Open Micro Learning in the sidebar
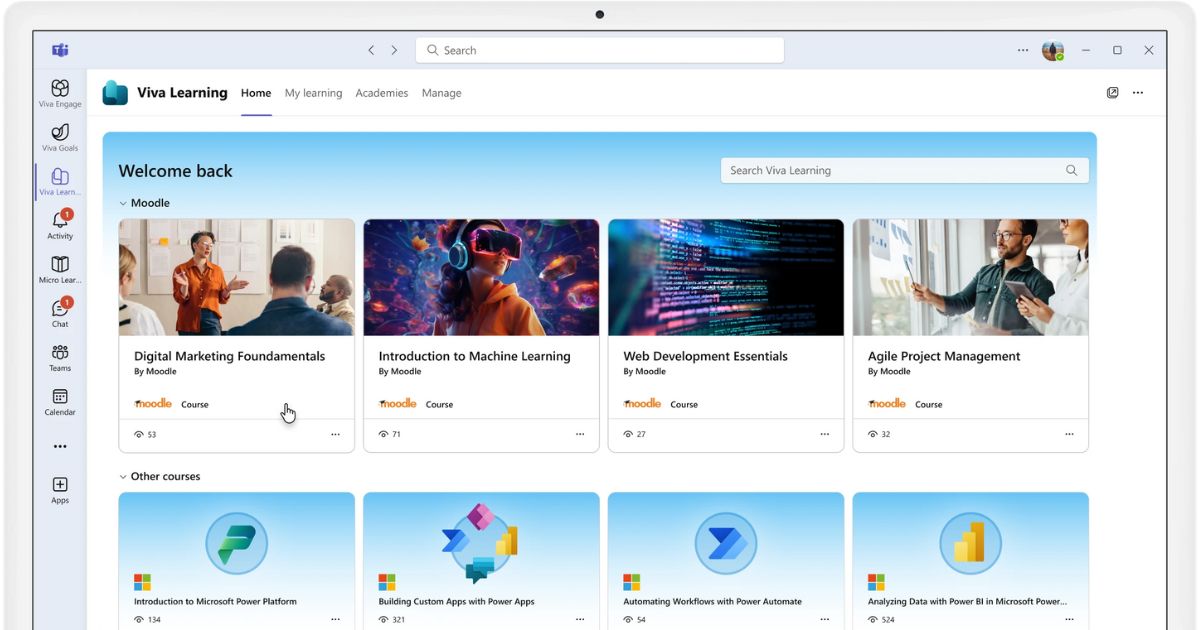 coord(60,266)
